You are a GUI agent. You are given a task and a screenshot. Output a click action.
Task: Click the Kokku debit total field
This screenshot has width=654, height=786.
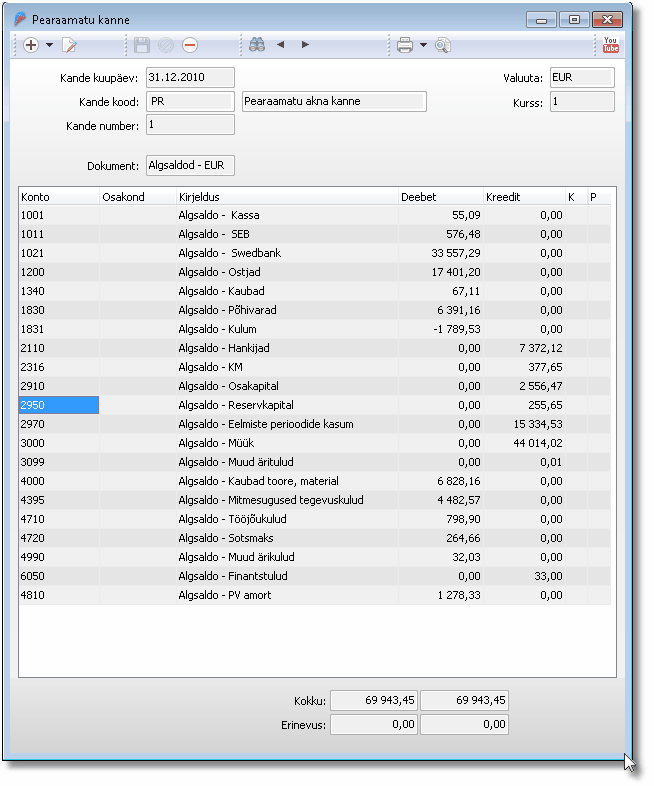(374, 700)
